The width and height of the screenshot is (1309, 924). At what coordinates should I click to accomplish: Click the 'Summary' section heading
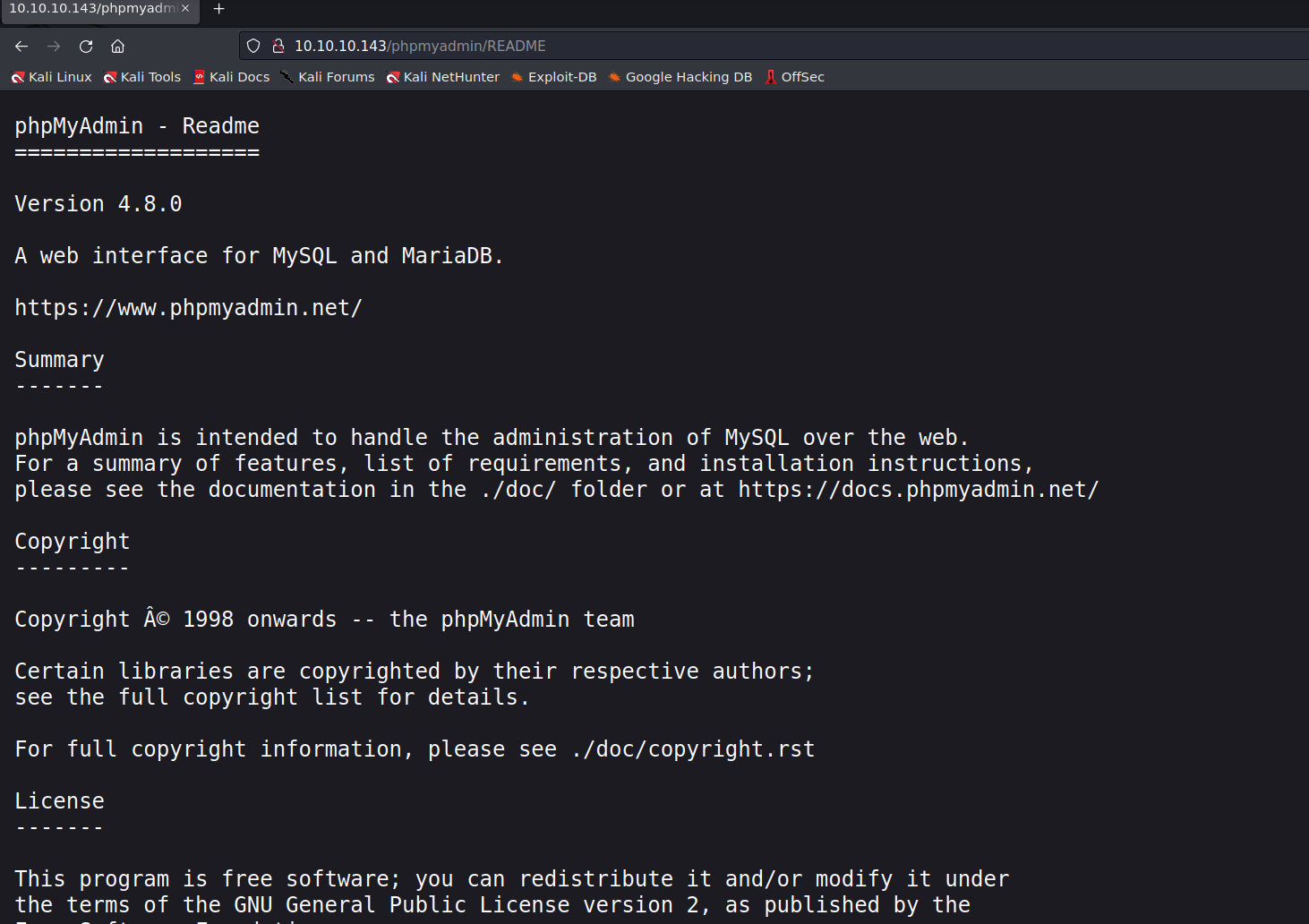coord(59,360)
